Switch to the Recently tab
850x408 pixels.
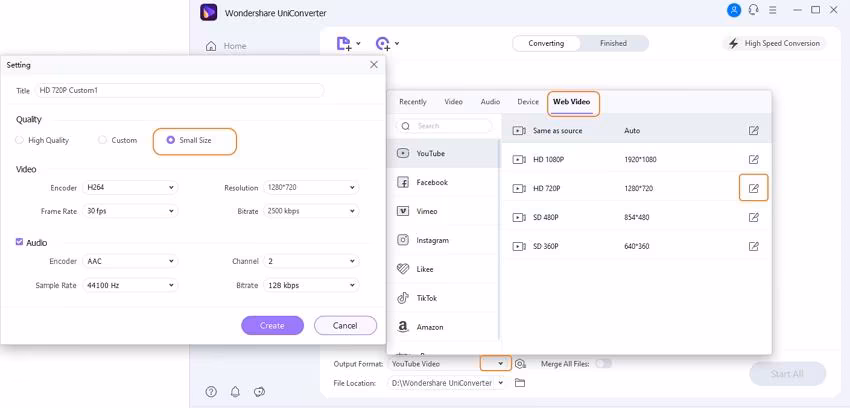click(413, 102)
